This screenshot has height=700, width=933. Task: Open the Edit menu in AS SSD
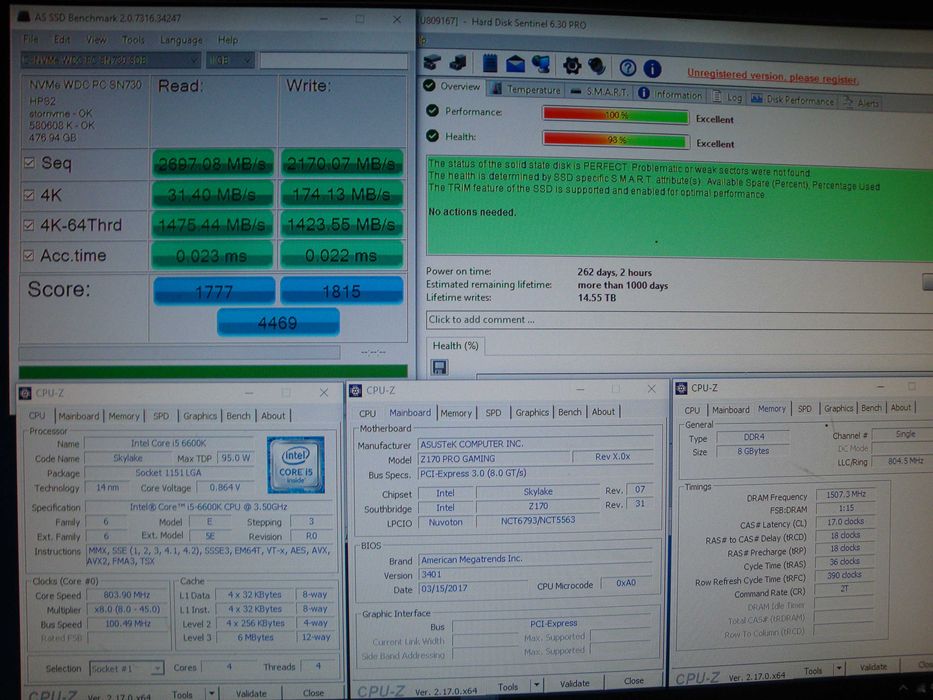click(x=62, y=39)
